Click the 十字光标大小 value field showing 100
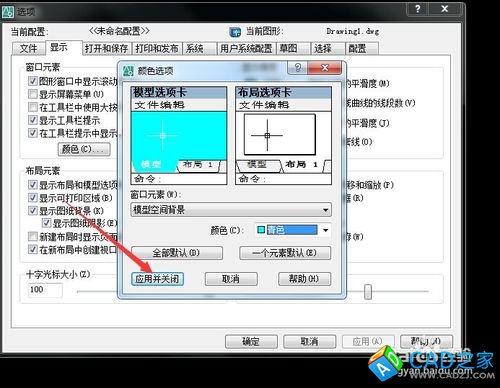The image size is (500, 388). click(x=45, y=290)
